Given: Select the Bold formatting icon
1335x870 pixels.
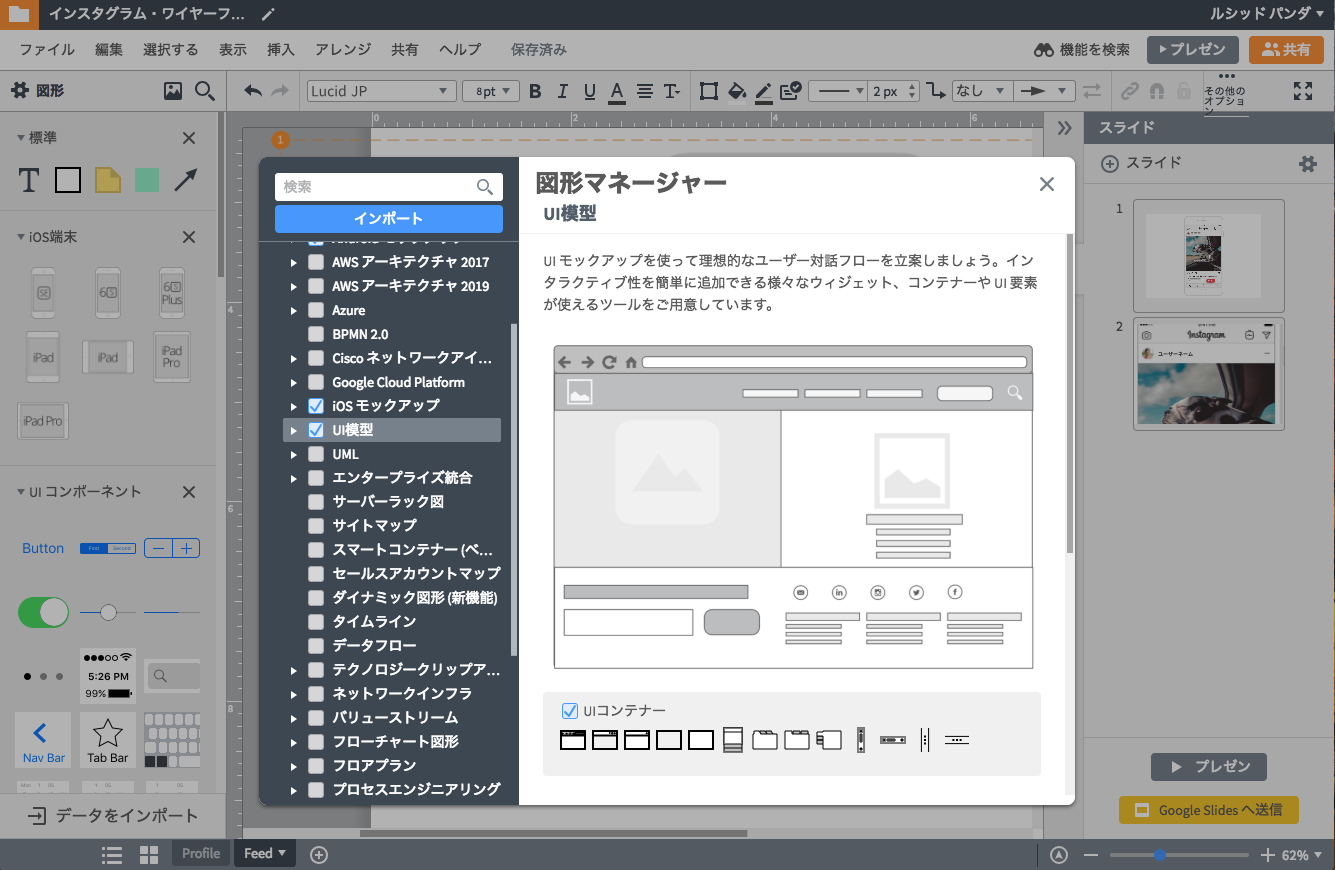Looking at the screenshot, I should pyautogui.click(x=535, y=91).
